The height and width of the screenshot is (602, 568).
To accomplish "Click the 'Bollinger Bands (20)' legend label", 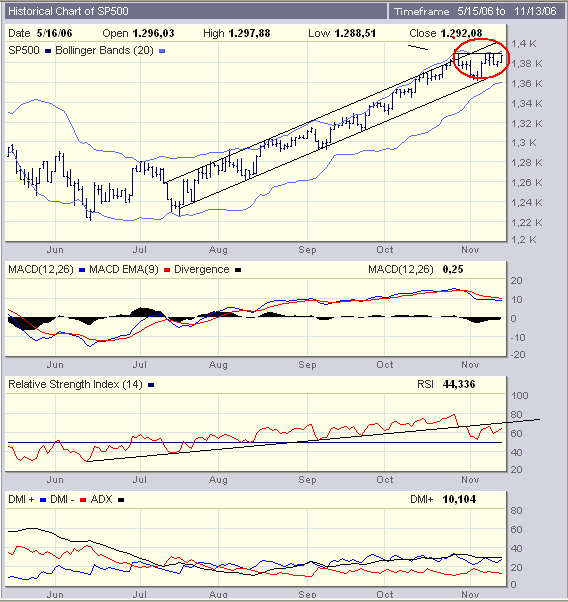I will pos(104,51).
